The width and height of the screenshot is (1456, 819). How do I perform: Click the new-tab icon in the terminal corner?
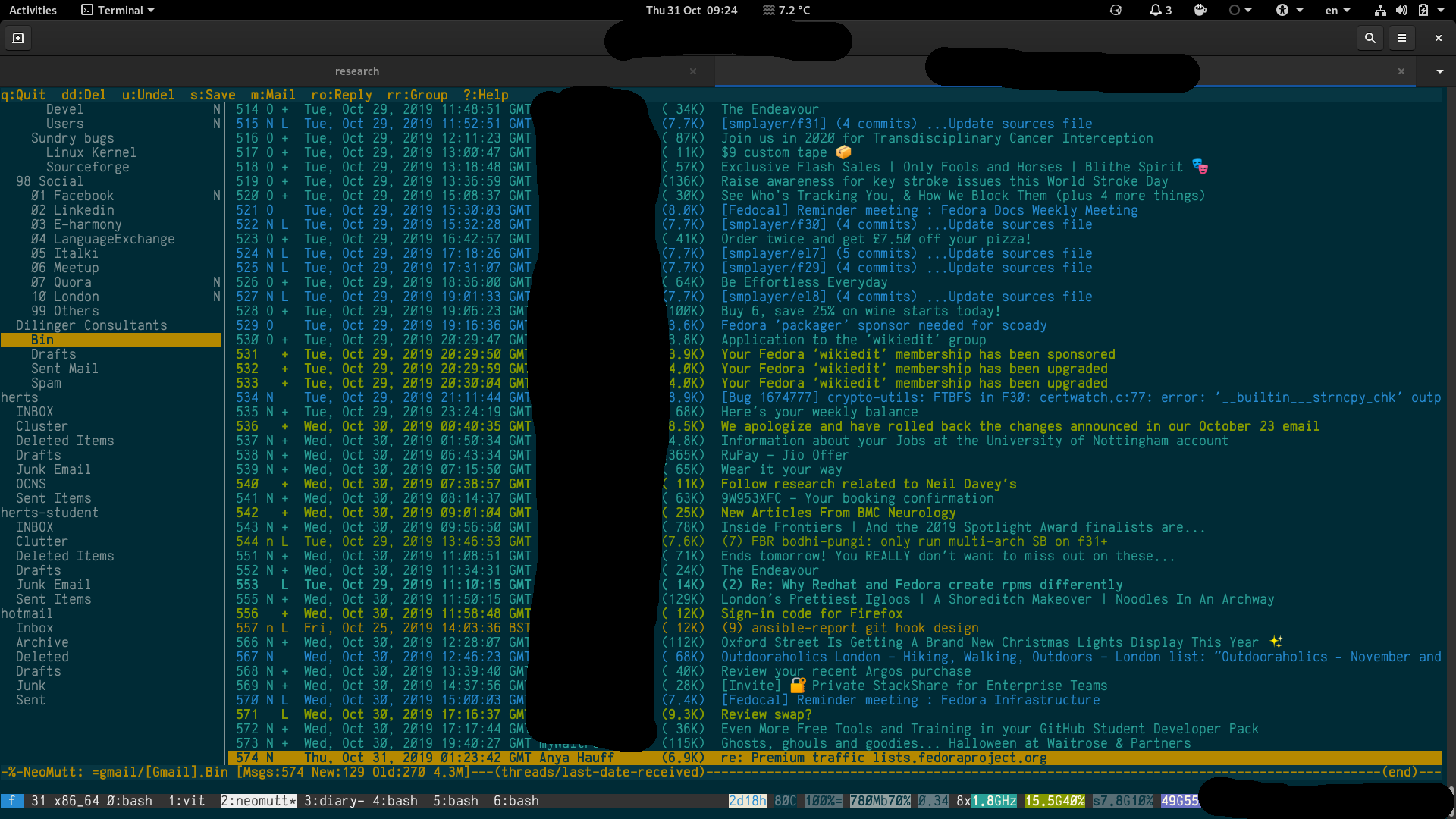(x=18, y=37)
